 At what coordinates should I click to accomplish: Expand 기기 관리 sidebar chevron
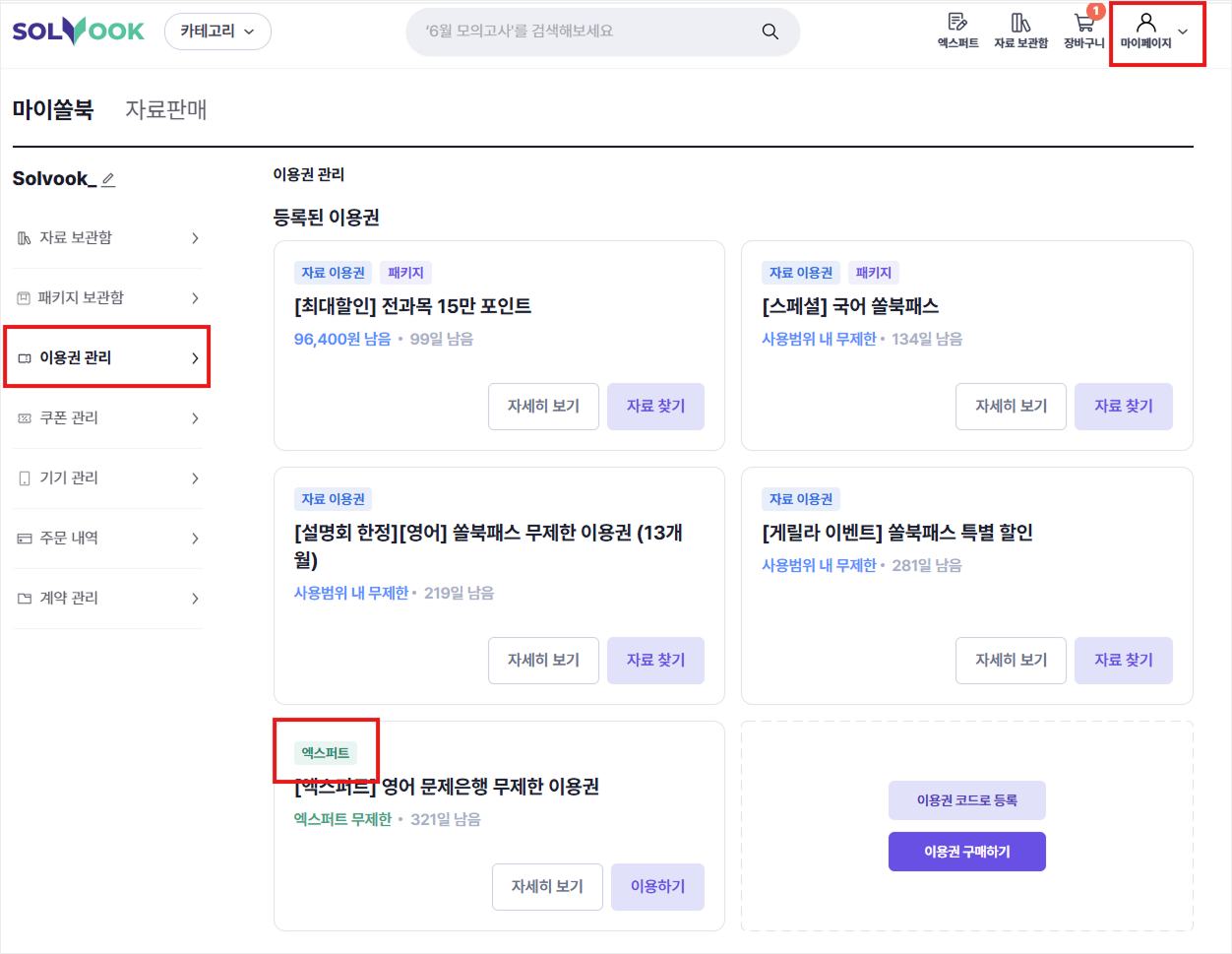195,478
